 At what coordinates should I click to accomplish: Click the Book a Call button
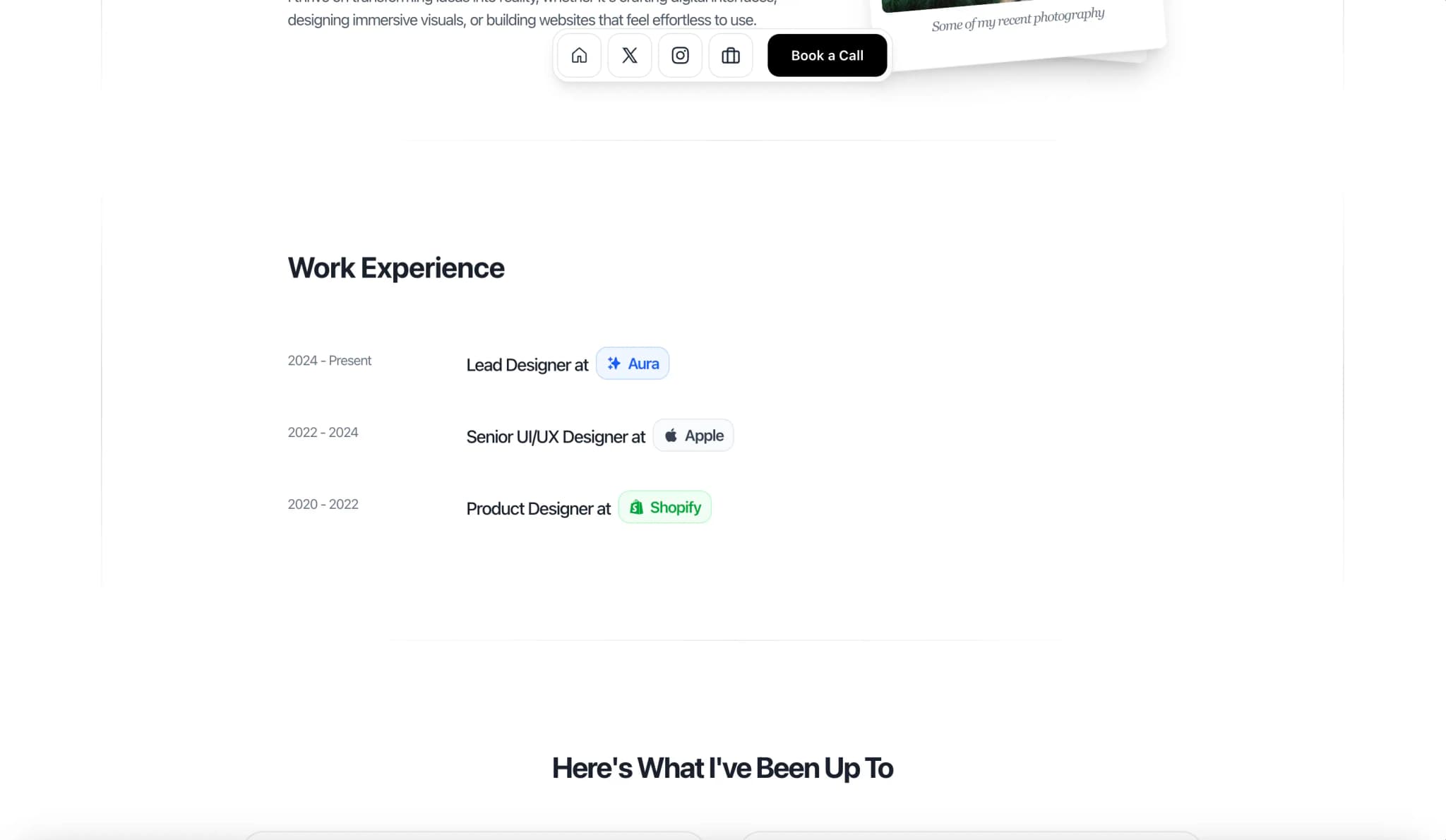(827, 55)
